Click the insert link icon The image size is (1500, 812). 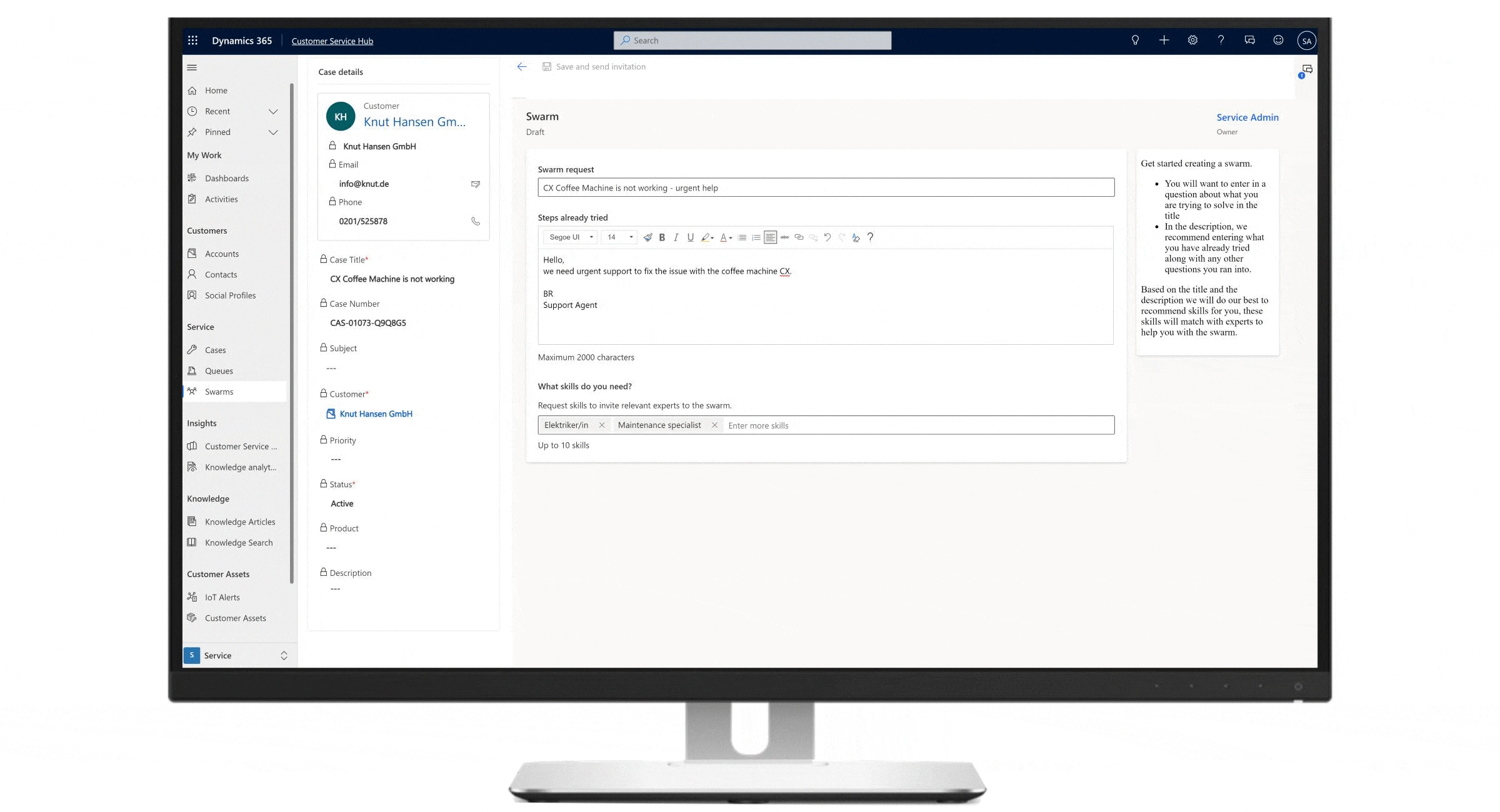click(x=798, y=237)
